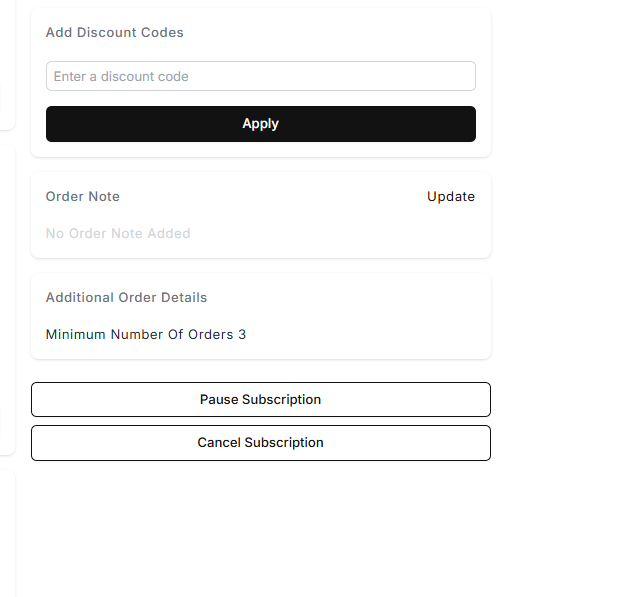Viewport: 629px width, 597px height.
Task: Select the Add Discount Codes heading
Action: [115, 32]
